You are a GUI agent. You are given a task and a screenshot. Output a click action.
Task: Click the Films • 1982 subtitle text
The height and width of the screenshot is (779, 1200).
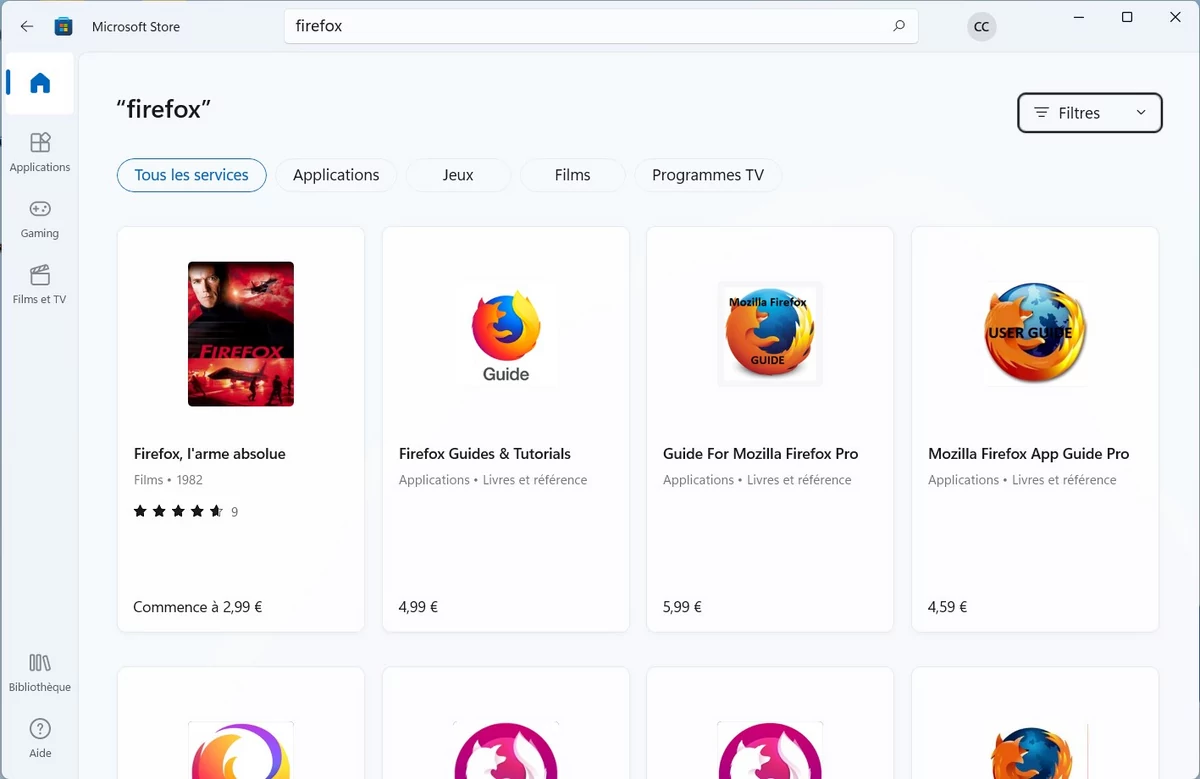pyautogui.click(x=168, y=480)
